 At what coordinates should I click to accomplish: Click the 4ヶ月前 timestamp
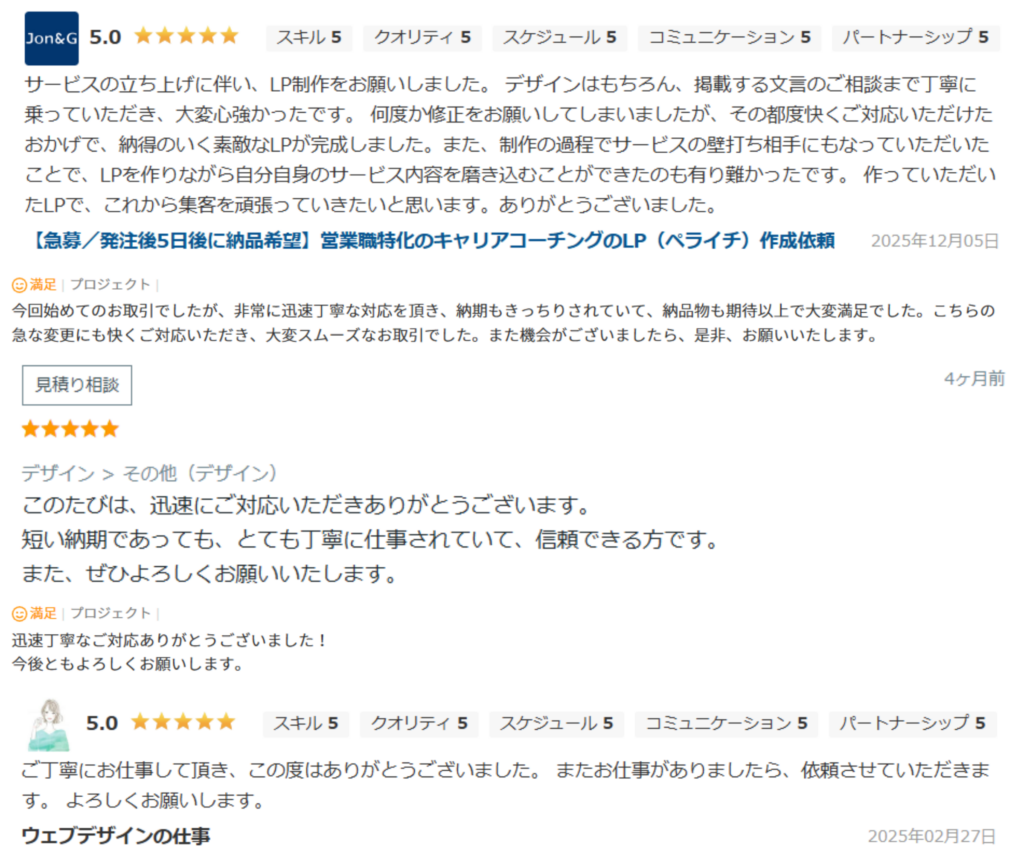pyautogui.click(x=974, y=378)
